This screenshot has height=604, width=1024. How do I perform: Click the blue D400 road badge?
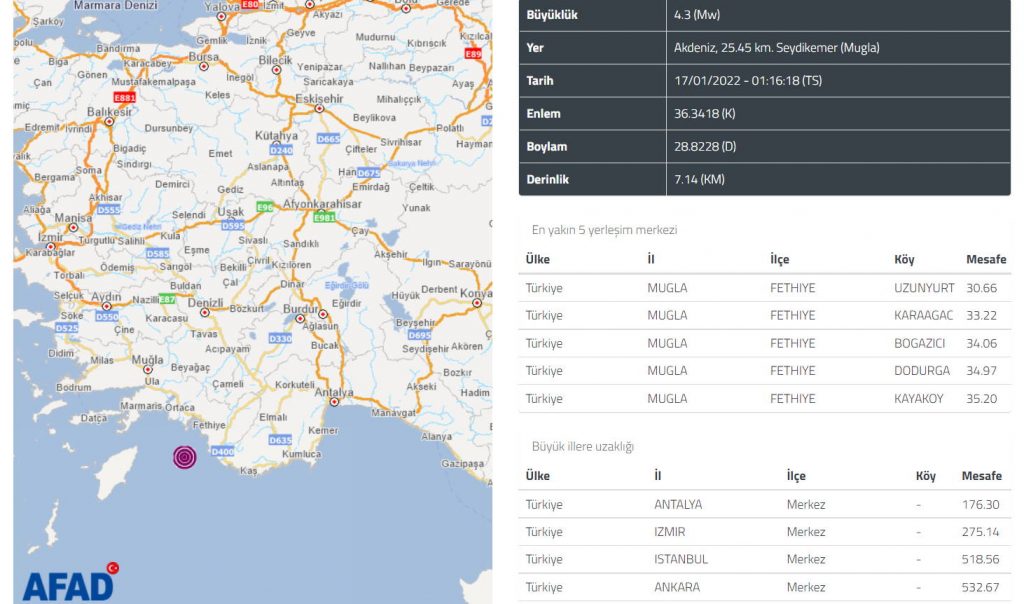coord(222,452)
